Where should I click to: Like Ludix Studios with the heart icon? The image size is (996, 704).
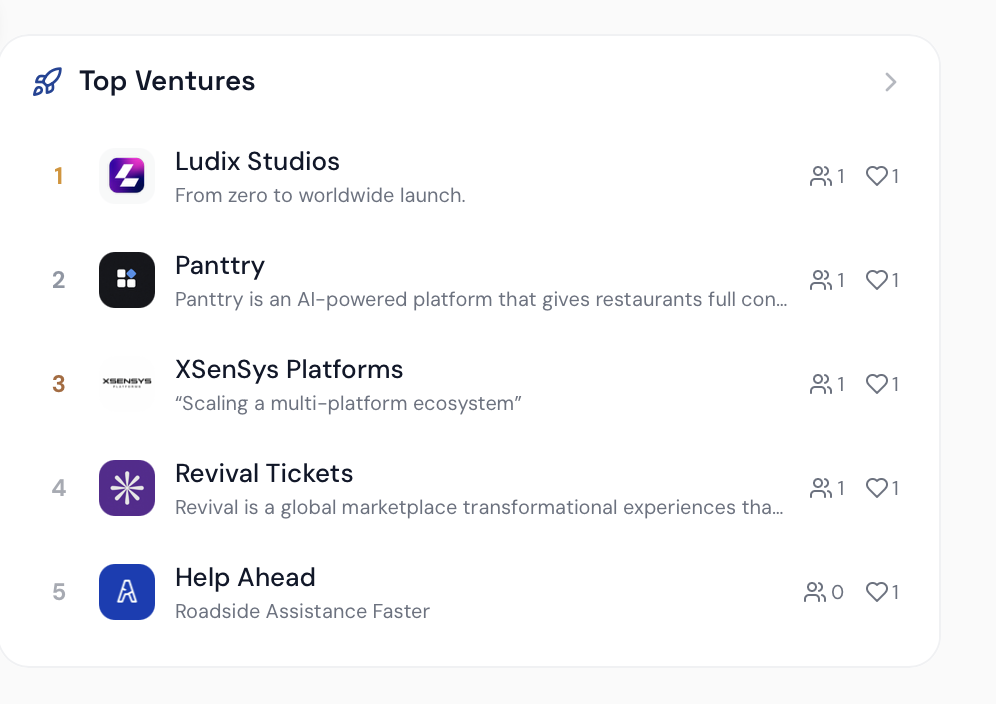pos(877,176)
